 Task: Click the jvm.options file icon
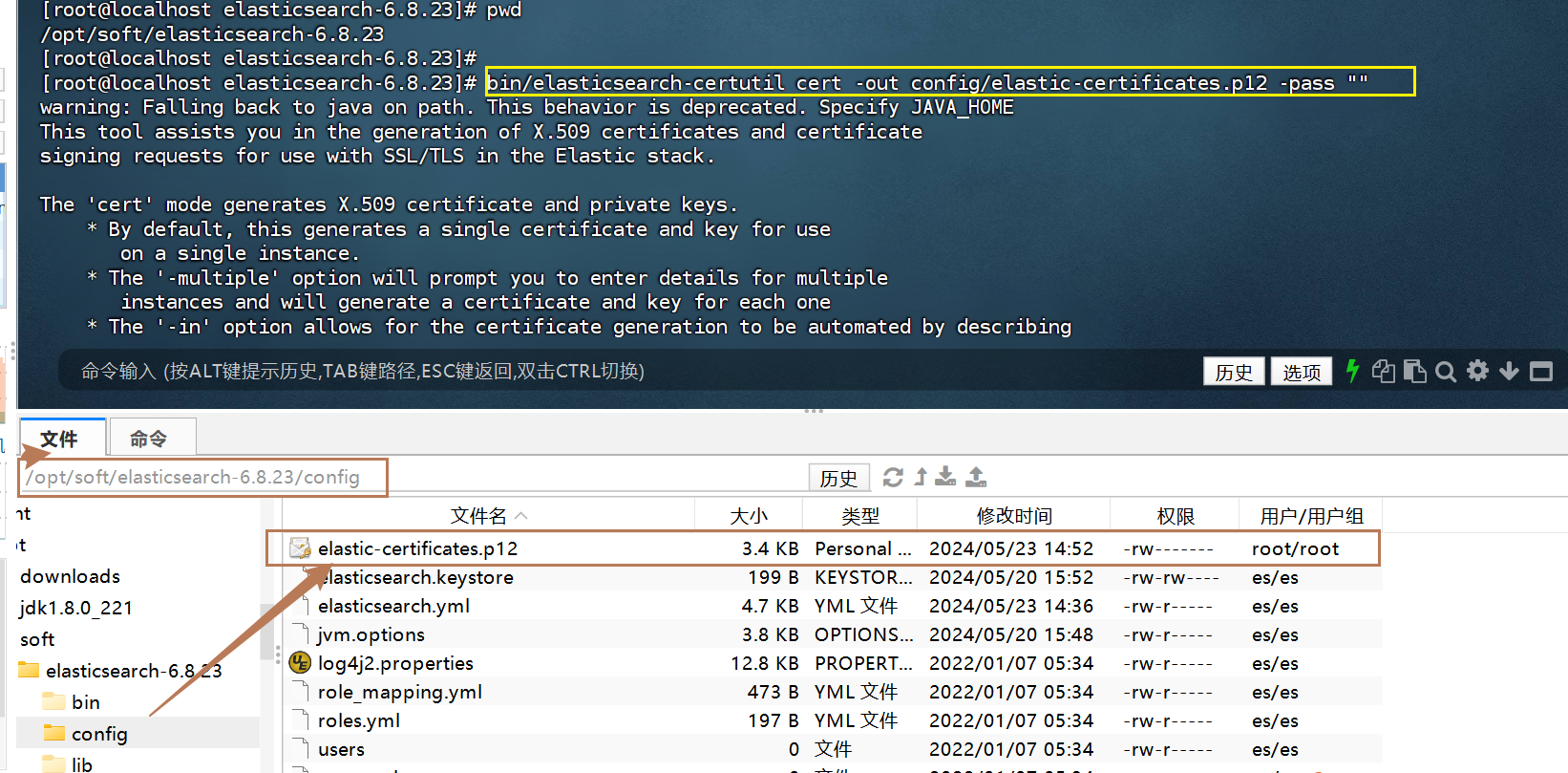[x=300, y=633]
